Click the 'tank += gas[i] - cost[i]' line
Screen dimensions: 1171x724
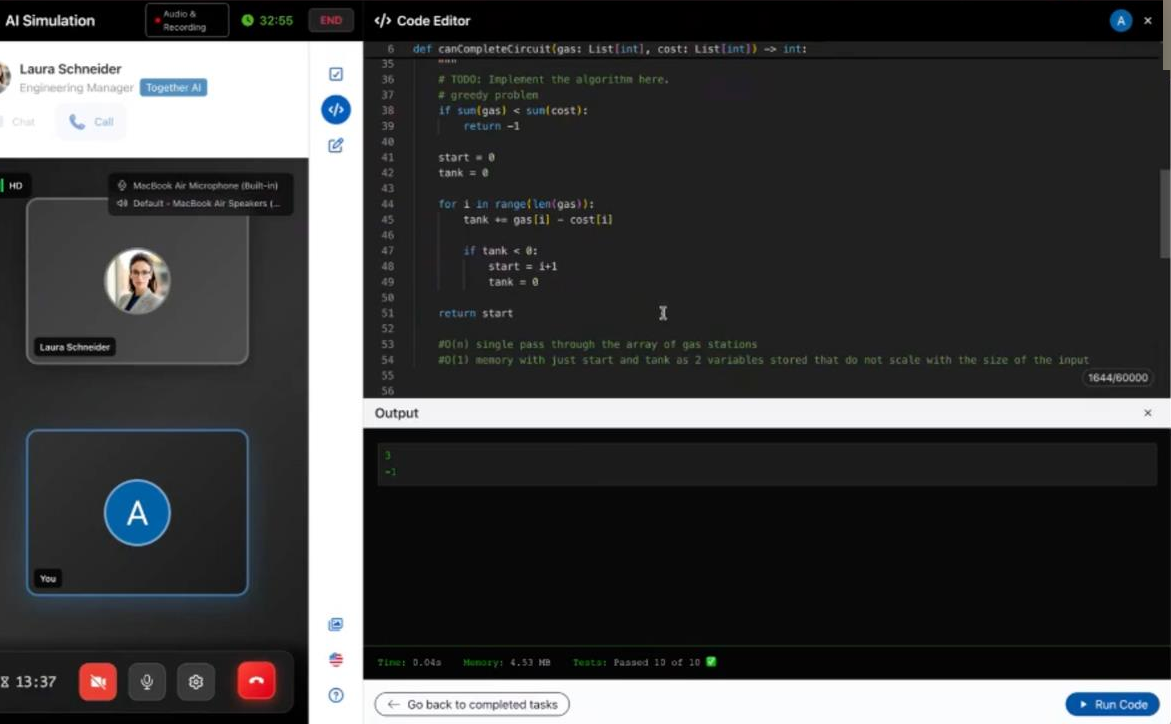[538, 220]
